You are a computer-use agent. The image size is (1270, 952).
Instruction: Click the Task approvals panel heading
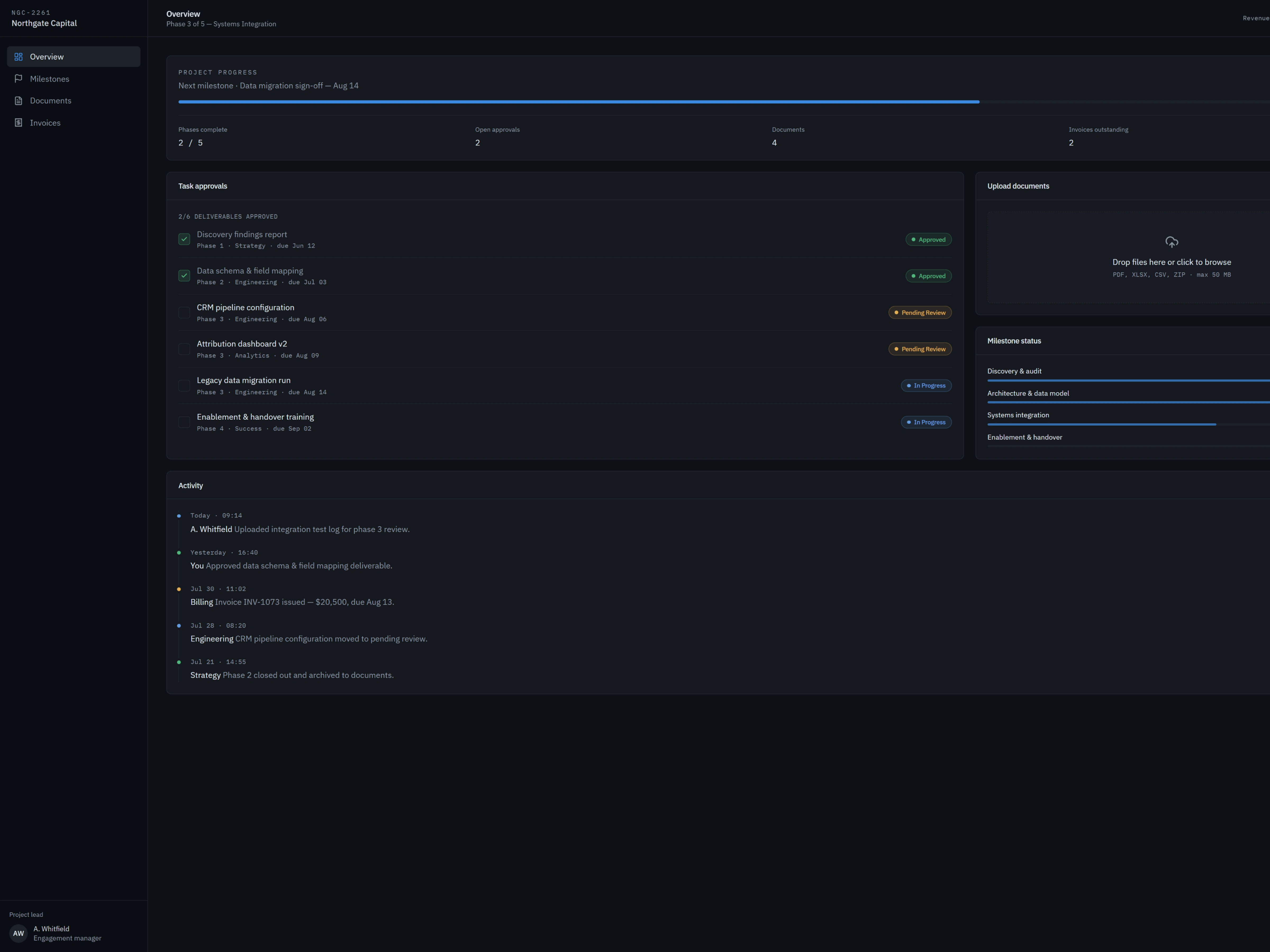203,186
